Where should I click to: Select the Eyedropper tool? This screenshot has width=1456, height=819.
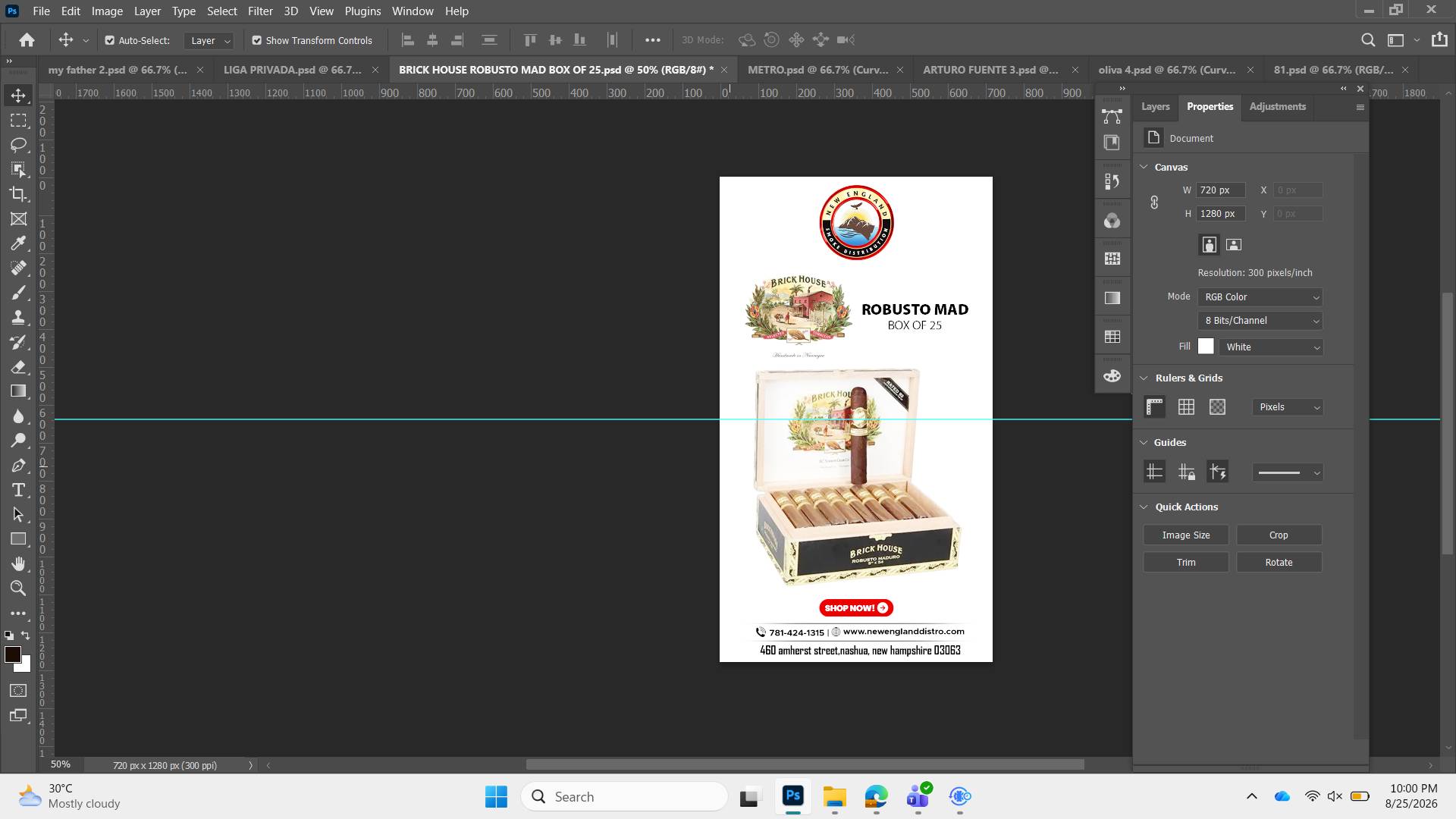[18, 243]
